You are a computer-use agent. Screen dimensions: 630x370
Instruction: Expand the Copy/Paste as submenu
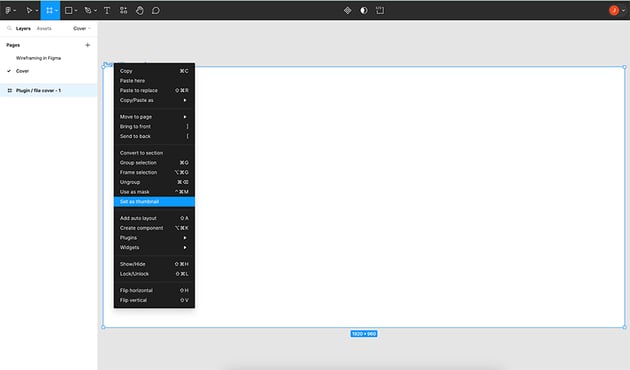pyautogui.click(x=154, y=100)
